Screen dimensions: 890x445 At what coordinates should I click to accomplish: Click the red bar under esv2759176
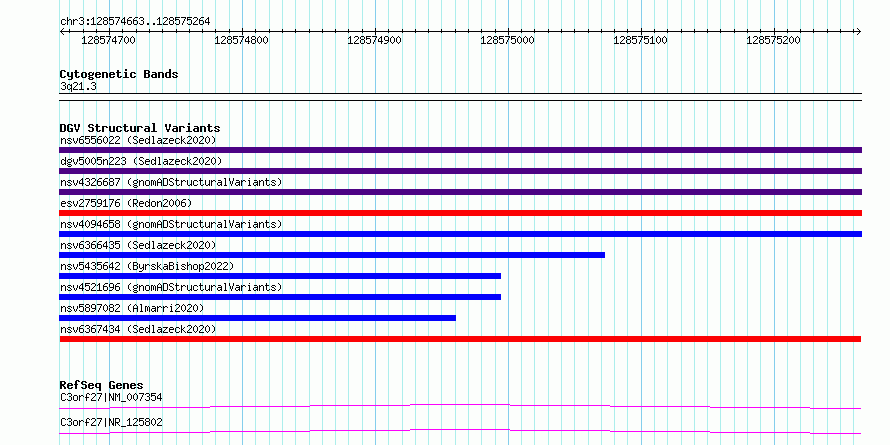point(460,213)
